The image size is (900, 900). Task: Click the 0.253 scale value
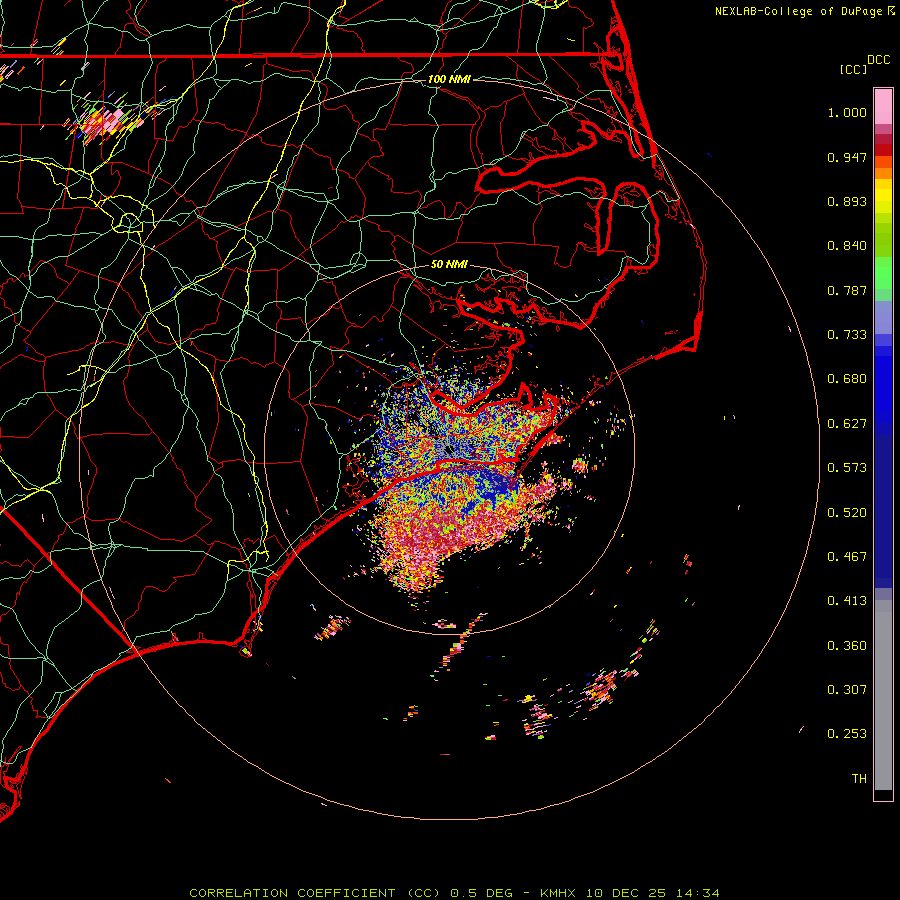tap(847, 734)
